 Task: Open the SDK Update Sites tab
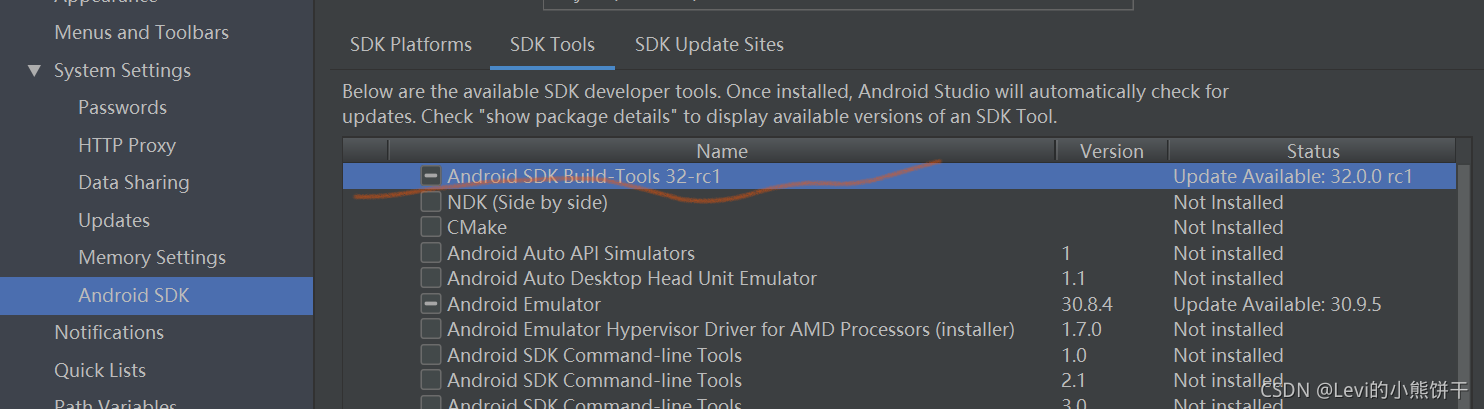709,45
